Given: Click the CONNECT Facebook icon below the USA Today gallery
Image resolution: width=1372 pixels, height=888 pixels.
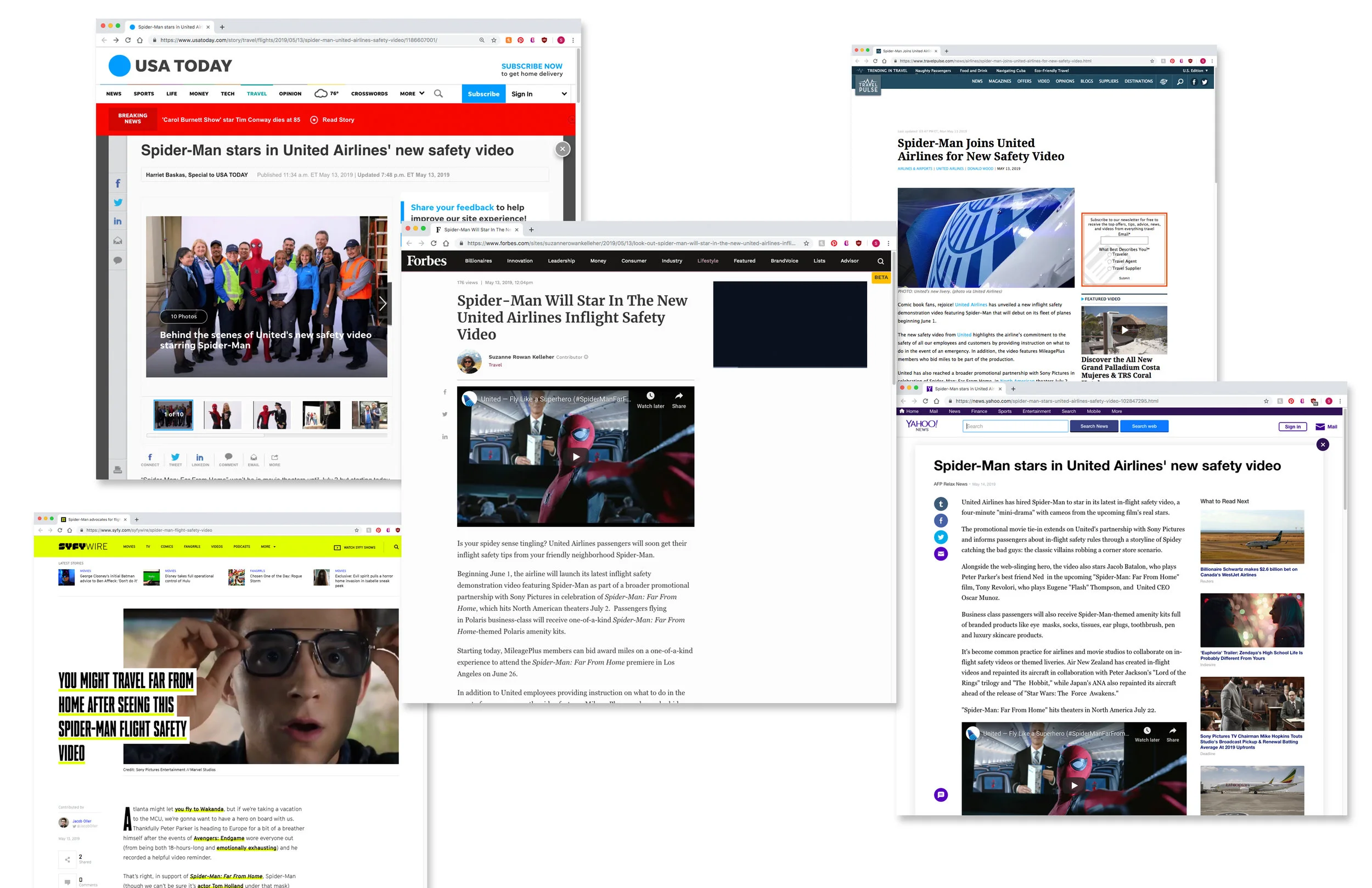Looking at the screenshot, I should [x=150, y=459].
